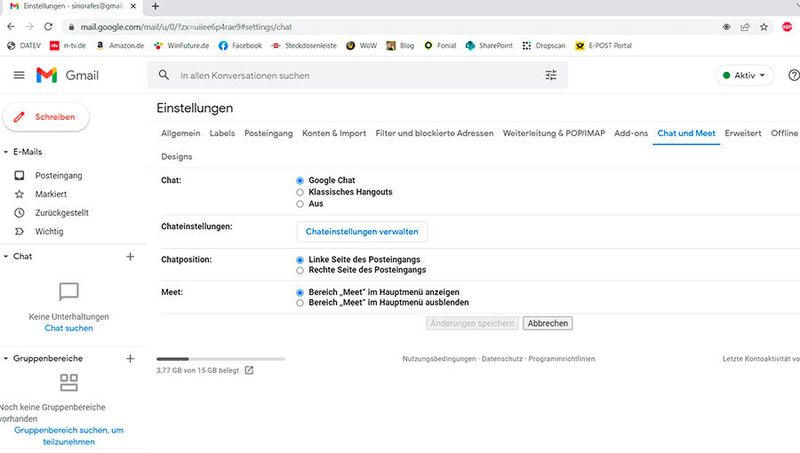Open the Nutzungsbedingungen link

pyautogui.click(x=439, y=359)
